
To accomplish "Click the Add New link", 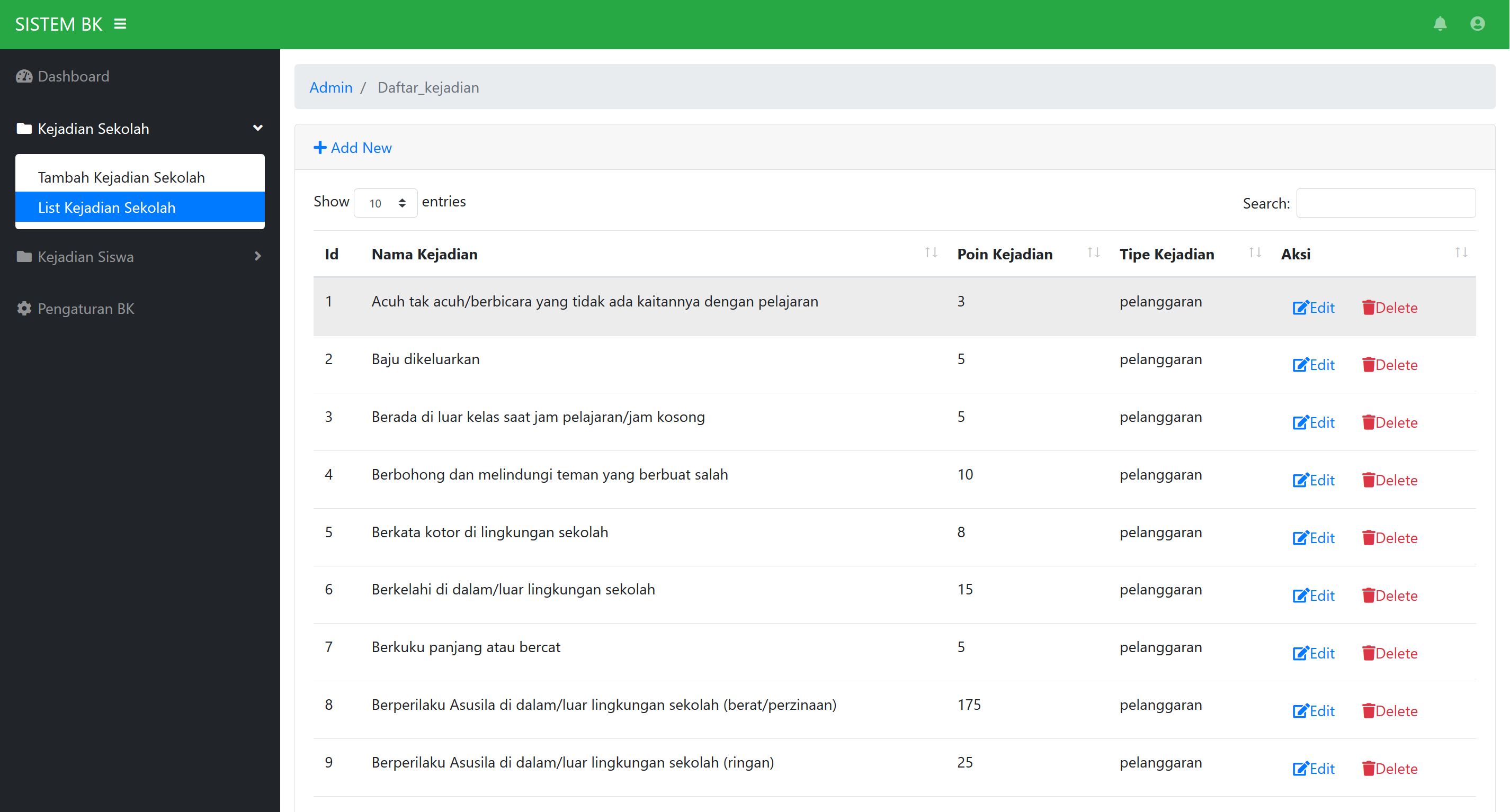I will pos(353,148).
